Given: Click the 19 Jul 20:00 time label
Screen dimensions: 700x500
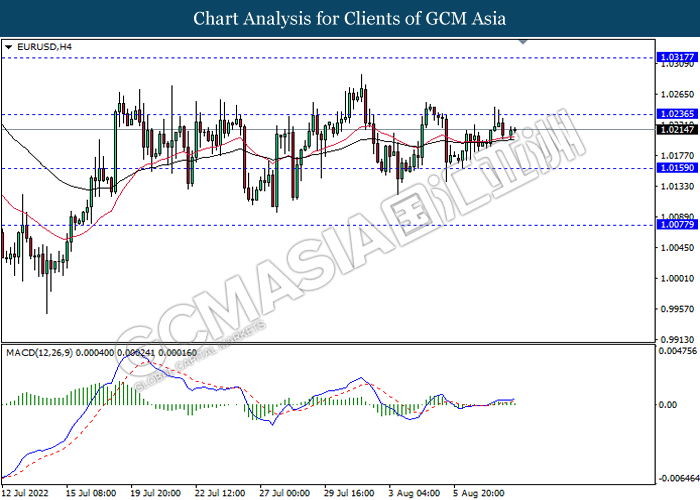Looking at the screenshot, I should [x=155, y=493].
